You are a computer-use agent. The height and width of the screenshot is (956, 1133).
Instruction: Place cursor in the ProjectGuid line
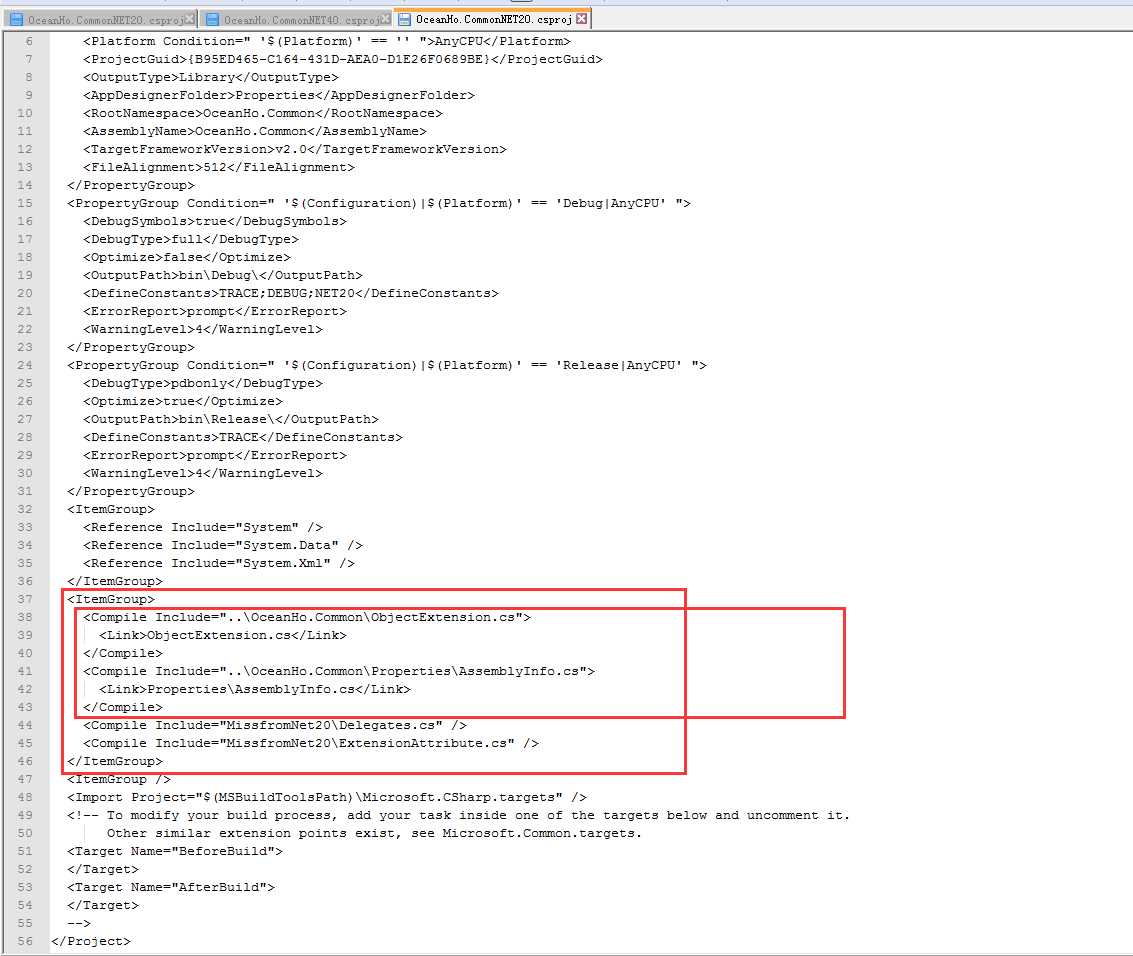[x=343, y=59]
